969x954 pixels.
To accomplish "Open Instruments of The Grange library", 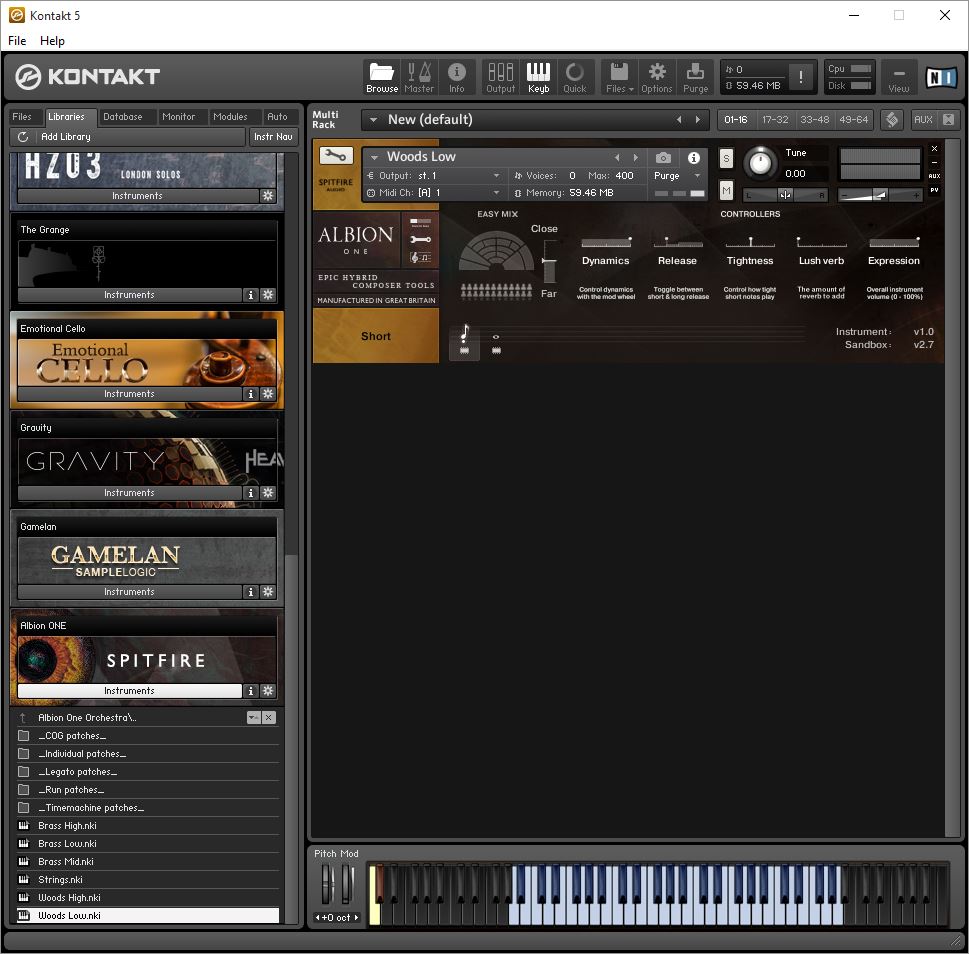I will click(129, 295).
